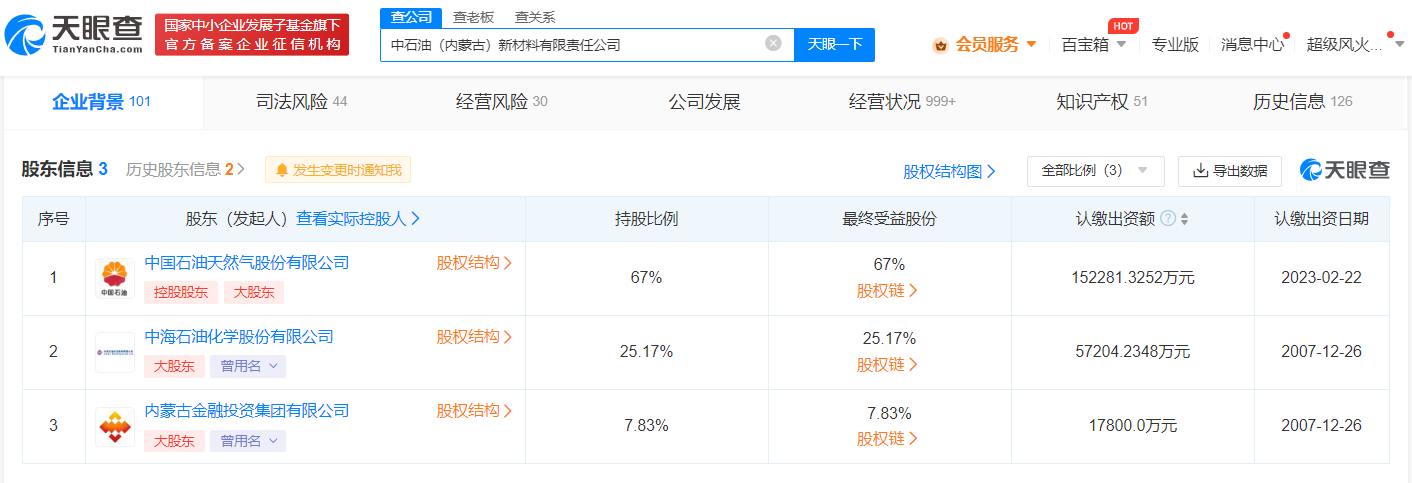Viewport: 1412px width, 483px height.
Task: Click the bell icon in 发生变更时通知我
Action: tap(282, 170)
